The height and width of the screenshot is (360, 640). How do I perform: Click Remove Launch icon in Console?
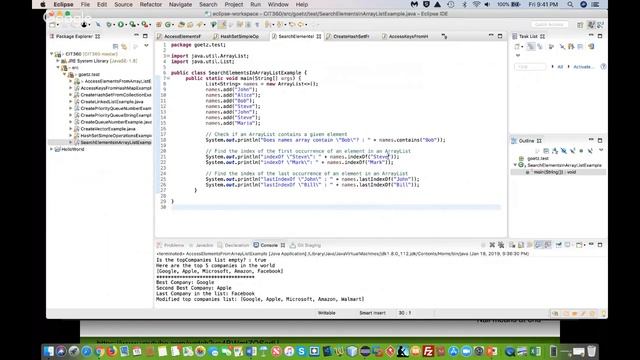tap(492, 245)
